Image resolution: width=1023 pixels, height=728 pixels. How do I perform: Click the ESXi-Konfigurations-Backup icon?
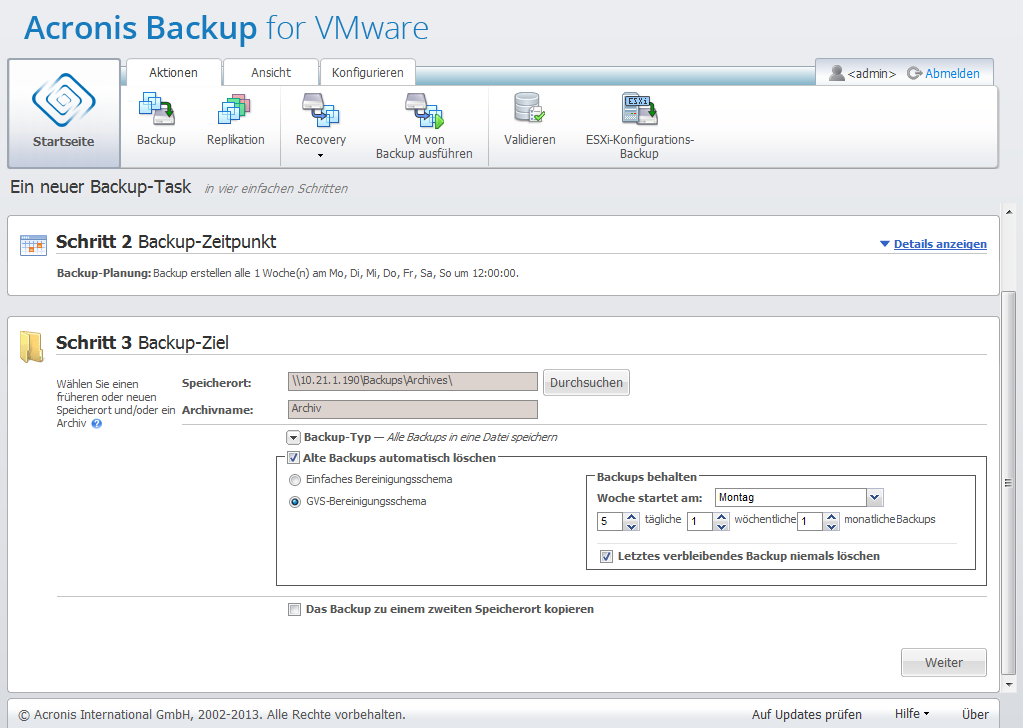coord(639,108)
